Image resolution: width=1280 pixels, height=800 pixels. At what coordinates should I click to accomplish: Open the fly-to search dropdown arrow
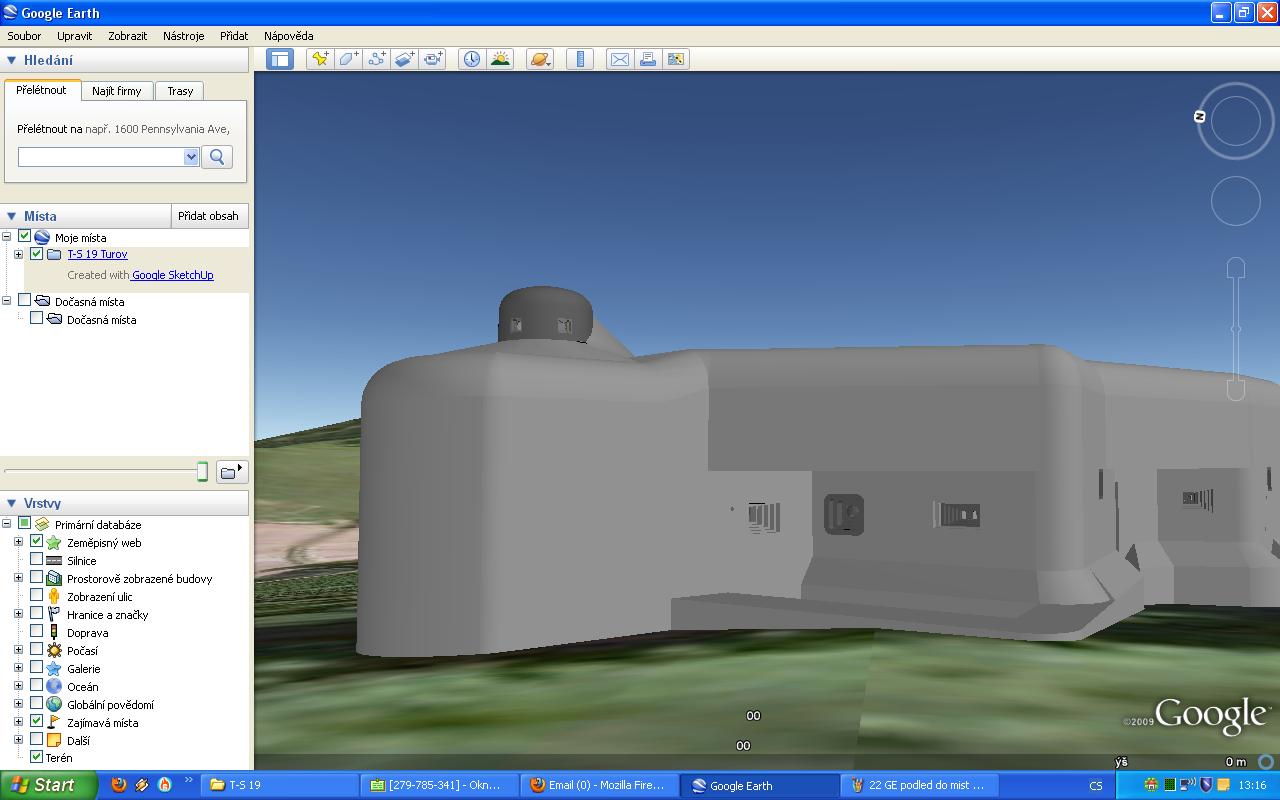[191, 157]
